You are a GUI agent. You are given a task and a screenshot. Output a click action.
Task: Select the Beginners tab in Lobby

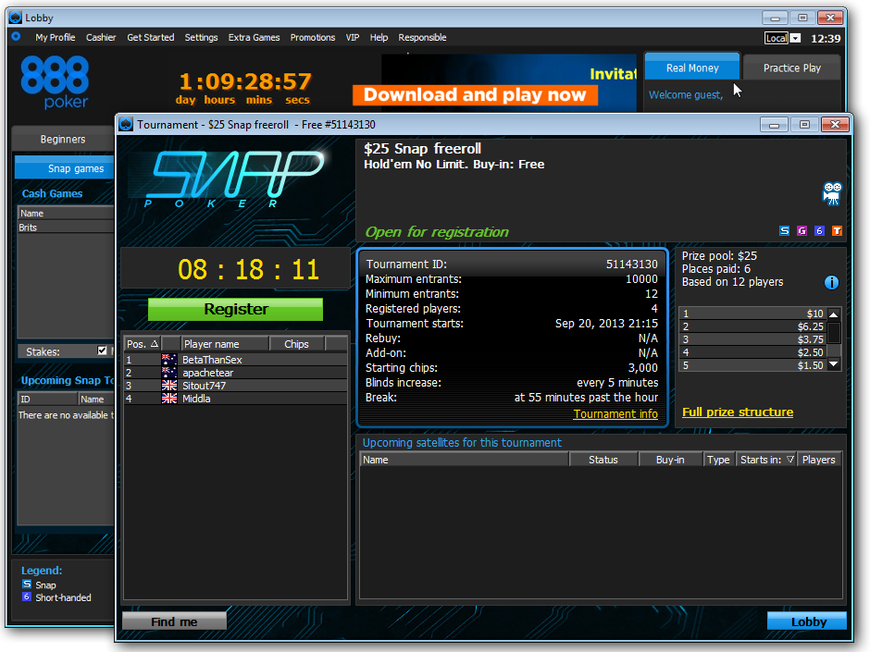(x=63, y=139)
